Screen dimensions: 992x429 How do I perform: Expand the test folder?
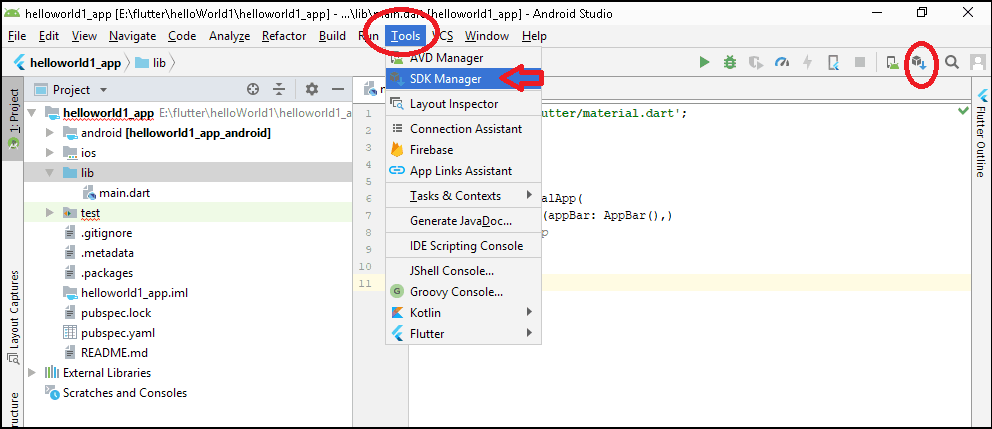click(x=50, y=213)
